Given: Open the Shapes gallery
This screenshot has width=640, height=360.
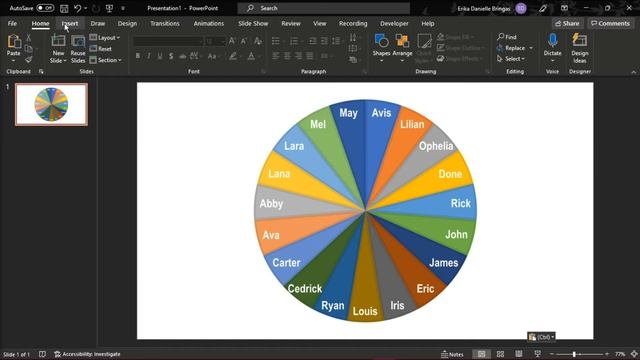Looking at the screenshot, I should (x=381, y=49).
